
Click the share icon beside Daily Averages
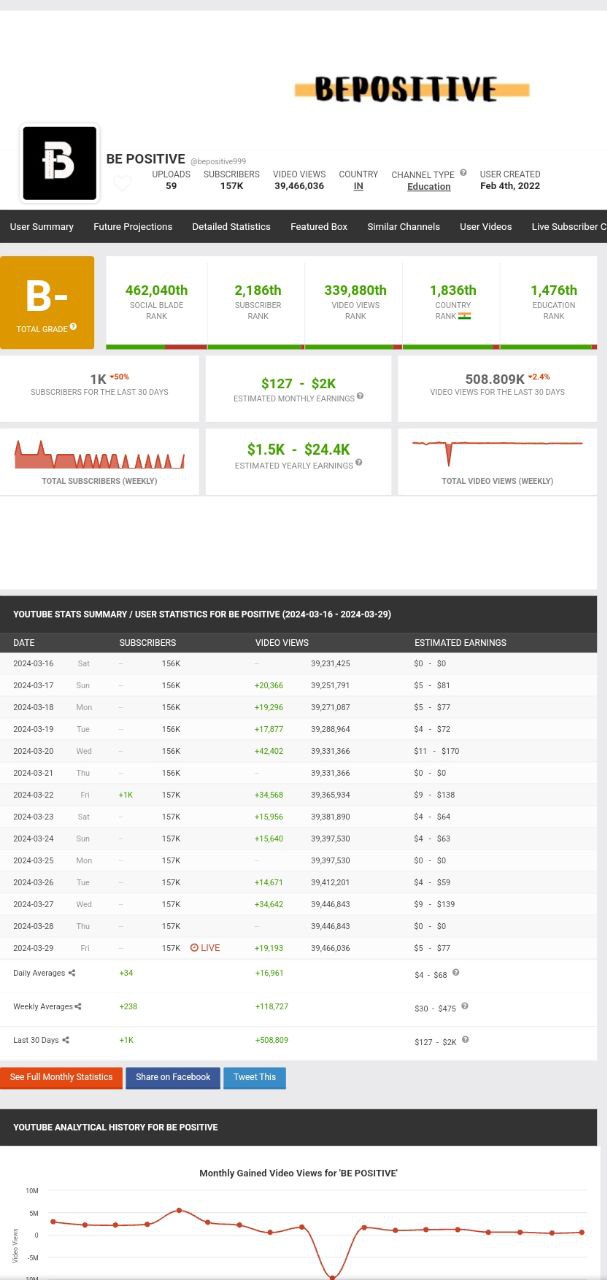click(72, 973)
